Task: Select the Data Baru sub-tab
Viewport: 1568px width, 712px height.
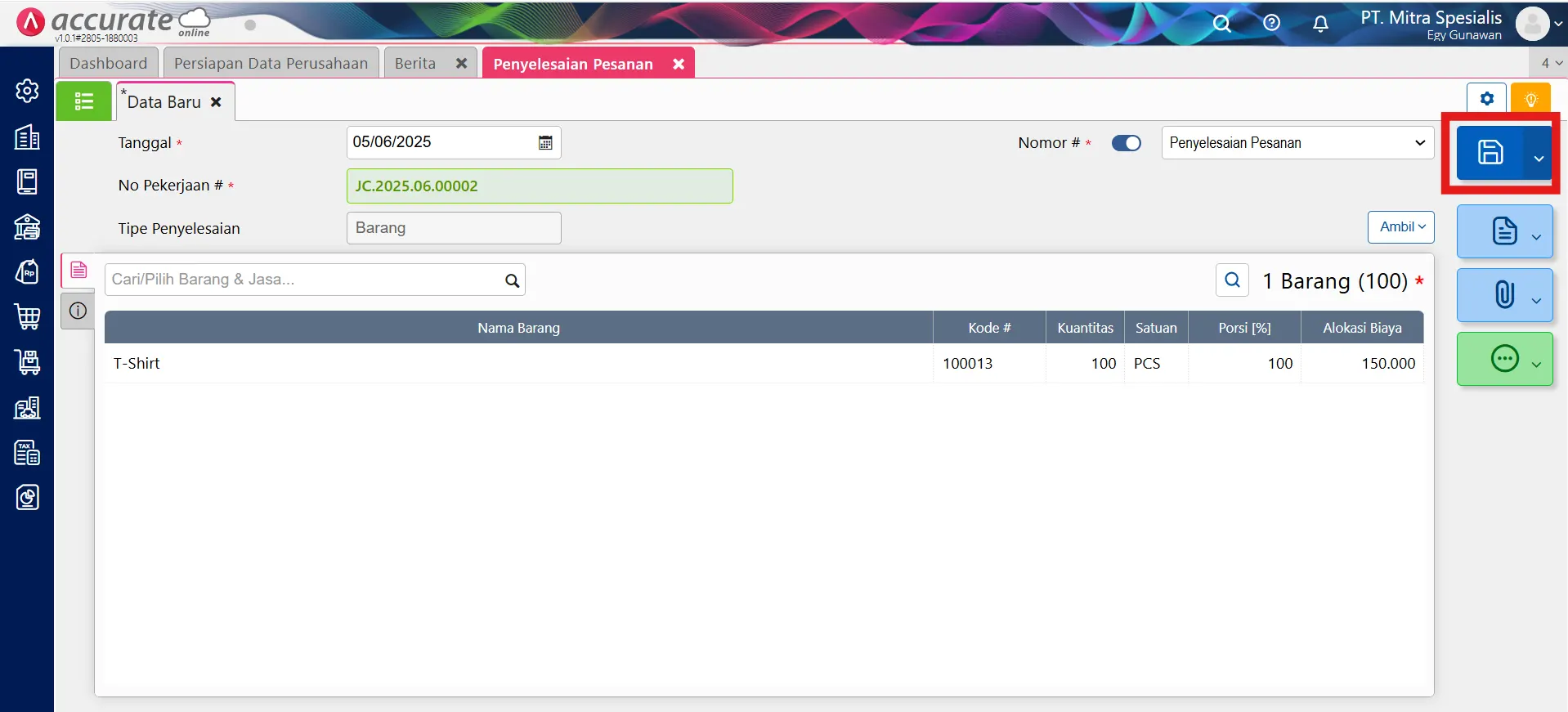Action: pyautogui.click(x=164, y=102)
